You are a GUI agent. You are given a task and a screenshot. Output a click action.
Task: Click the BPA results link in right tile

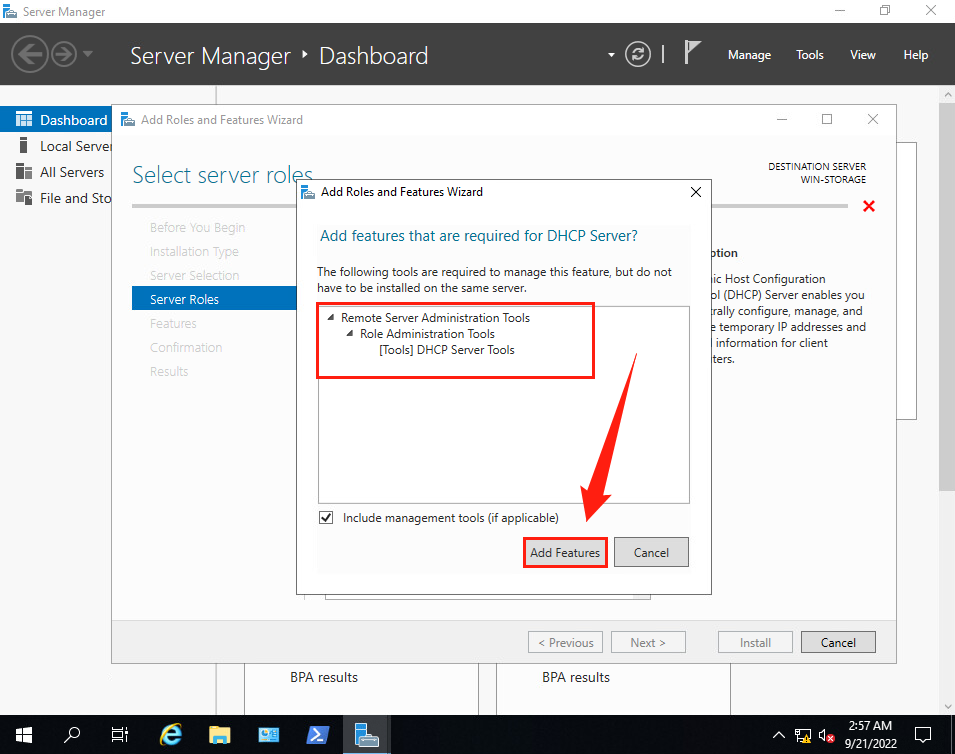576,677
